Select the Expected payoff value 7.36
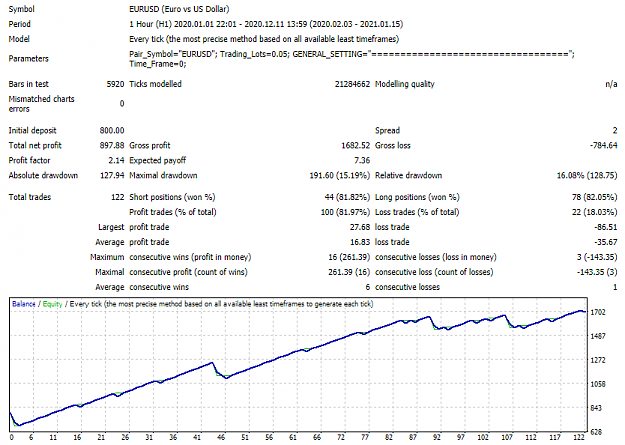This screenshot has width=625, height=445. 362,160
